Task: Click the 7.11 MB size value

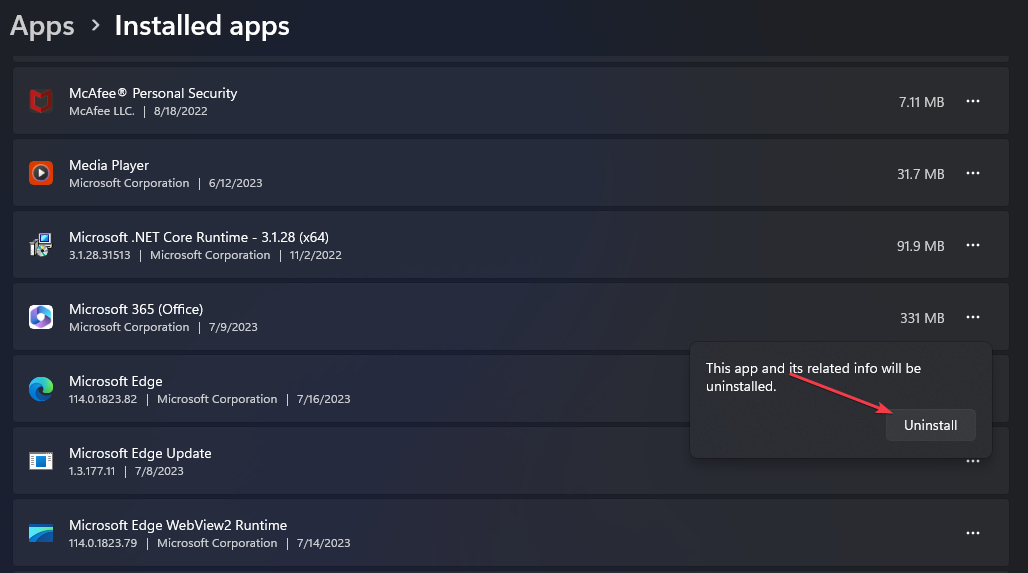Action: [x=921, y=102]
